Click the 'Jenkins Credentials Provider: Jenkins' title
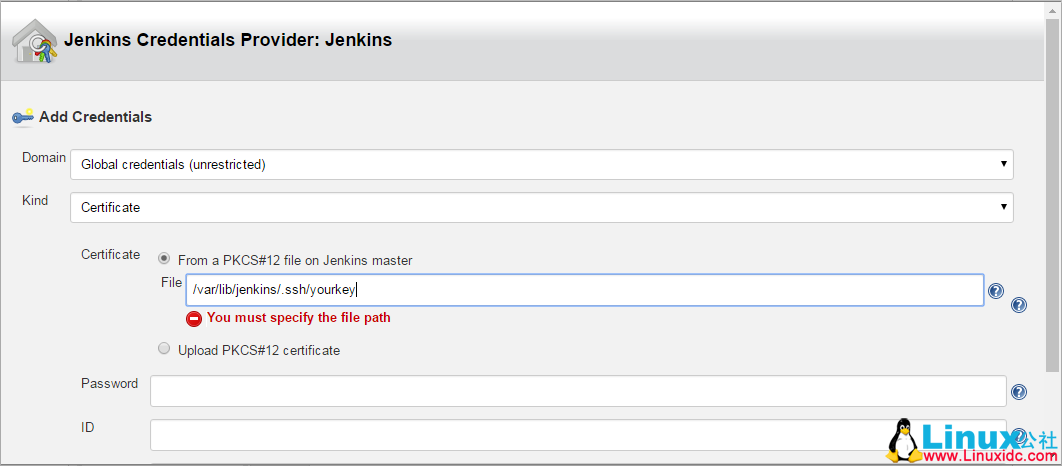The width and height of the screenshot is (1062, 466). tap(228, 40)
